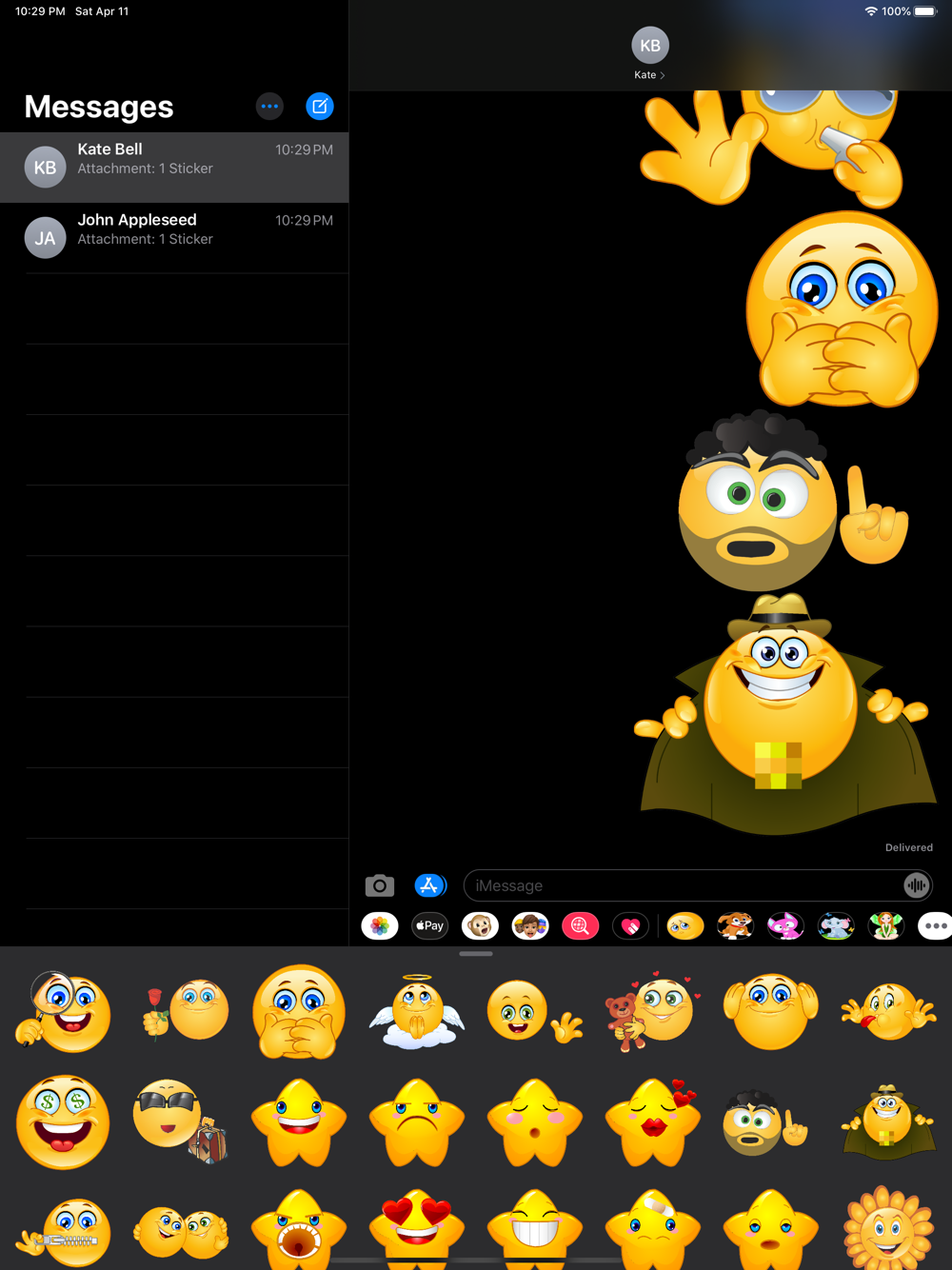The width and height of the screenshot is (952, 1270).
Task: Pick the screaming open-mouth star sticker
Action: 299,1230
